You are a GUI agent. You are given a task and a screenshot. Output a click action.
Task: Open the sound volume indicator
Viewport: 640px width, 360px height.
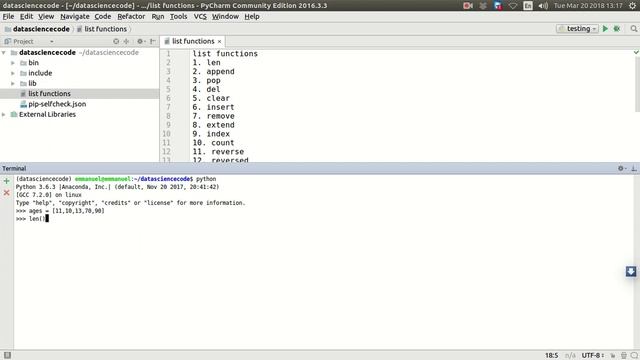[543, 6]
